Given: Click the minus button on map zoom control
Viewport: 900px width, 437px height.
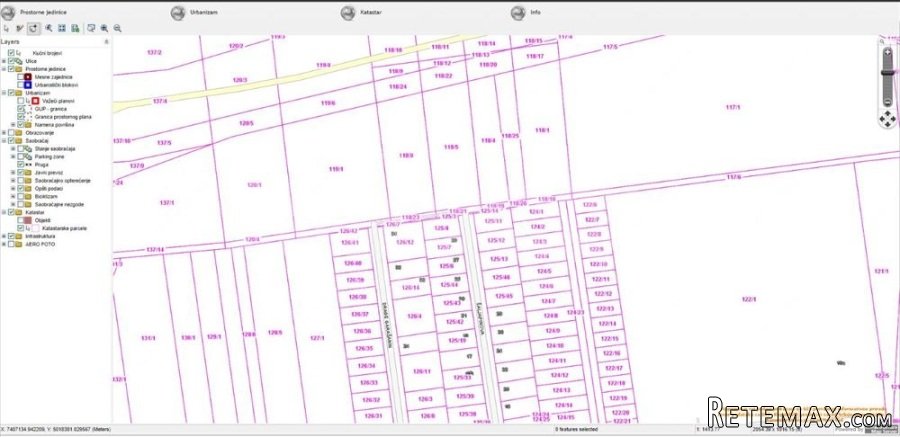Looking at the screenshot, I should (887, 102).
